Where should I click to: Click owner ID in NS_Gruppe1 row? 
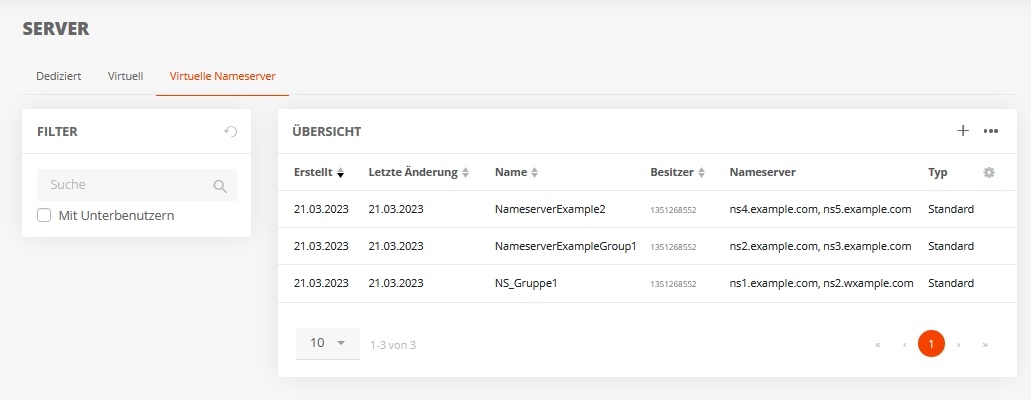pos(673,284)
